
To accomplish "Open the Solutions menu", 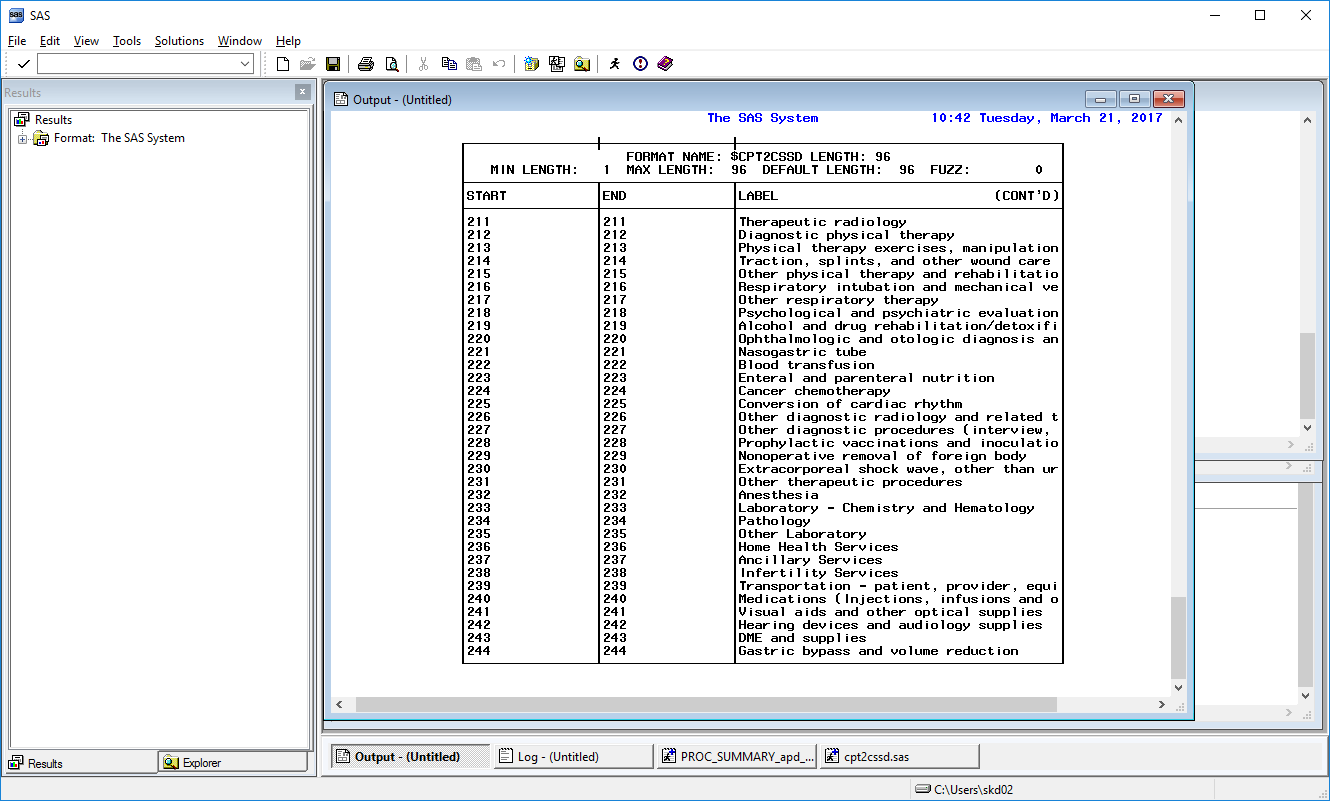I will click(179, 41).
